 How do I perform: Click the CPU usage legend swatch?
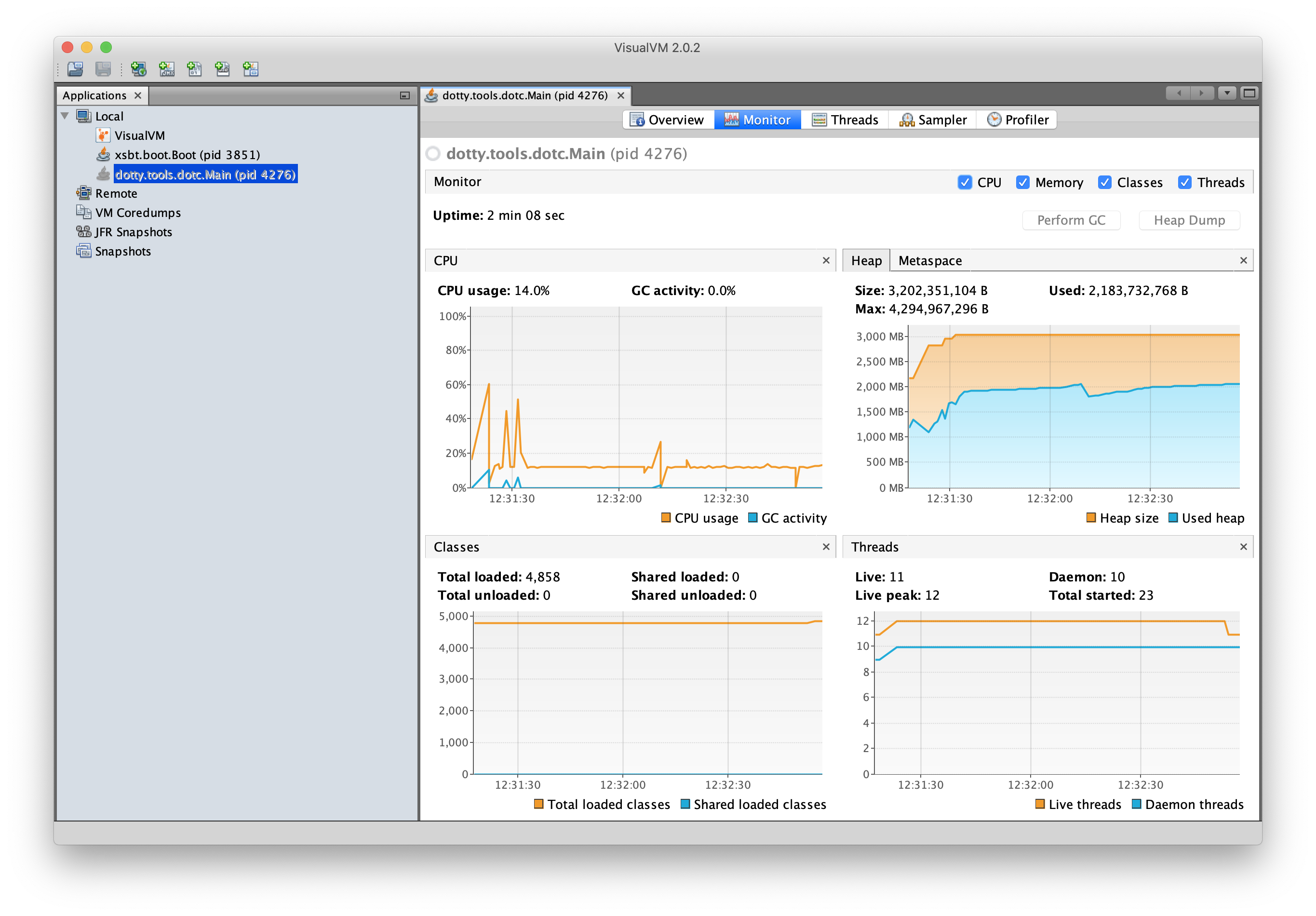(665, 518)
